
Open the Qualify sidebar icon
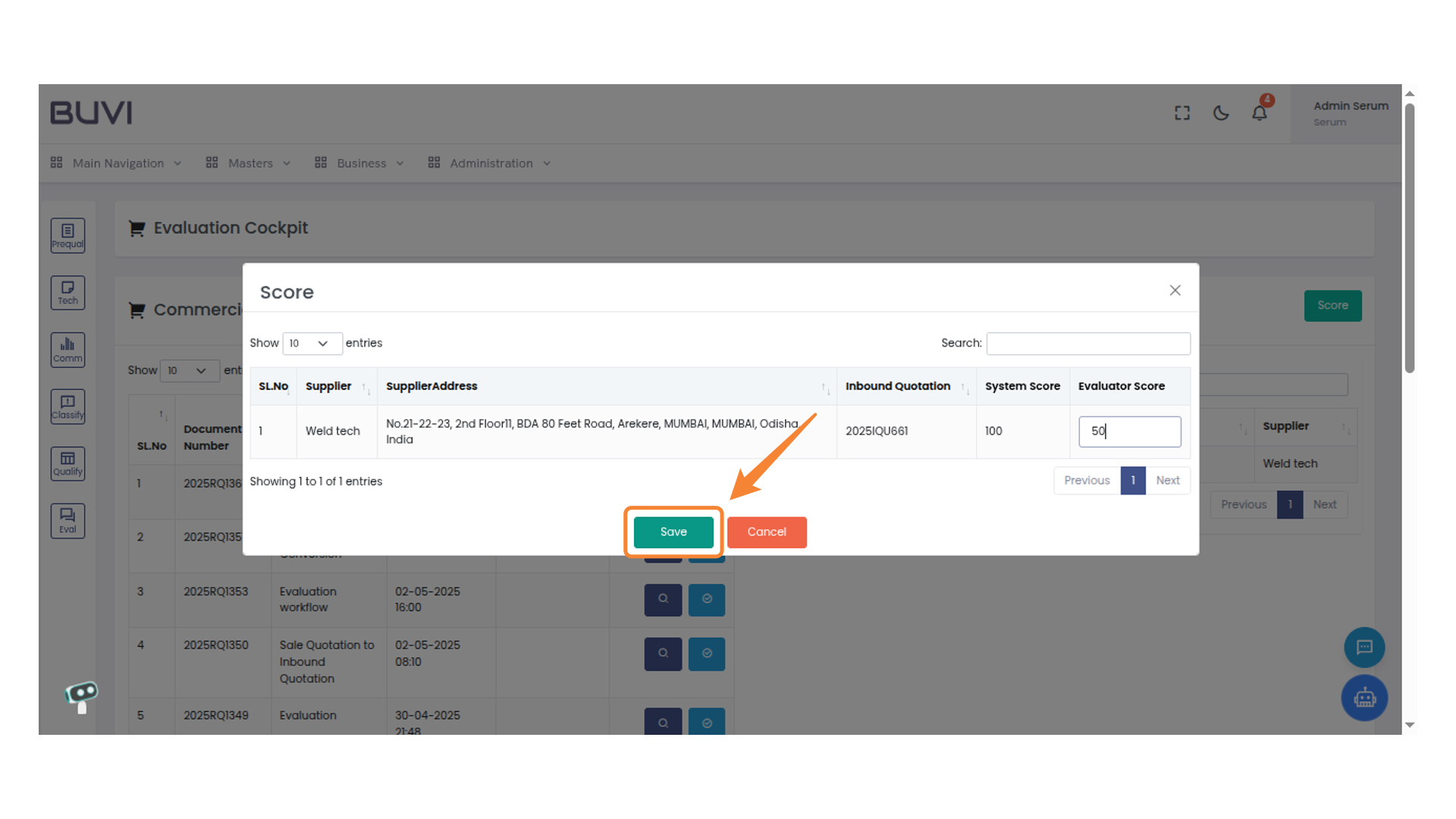(x=67, y=463)
